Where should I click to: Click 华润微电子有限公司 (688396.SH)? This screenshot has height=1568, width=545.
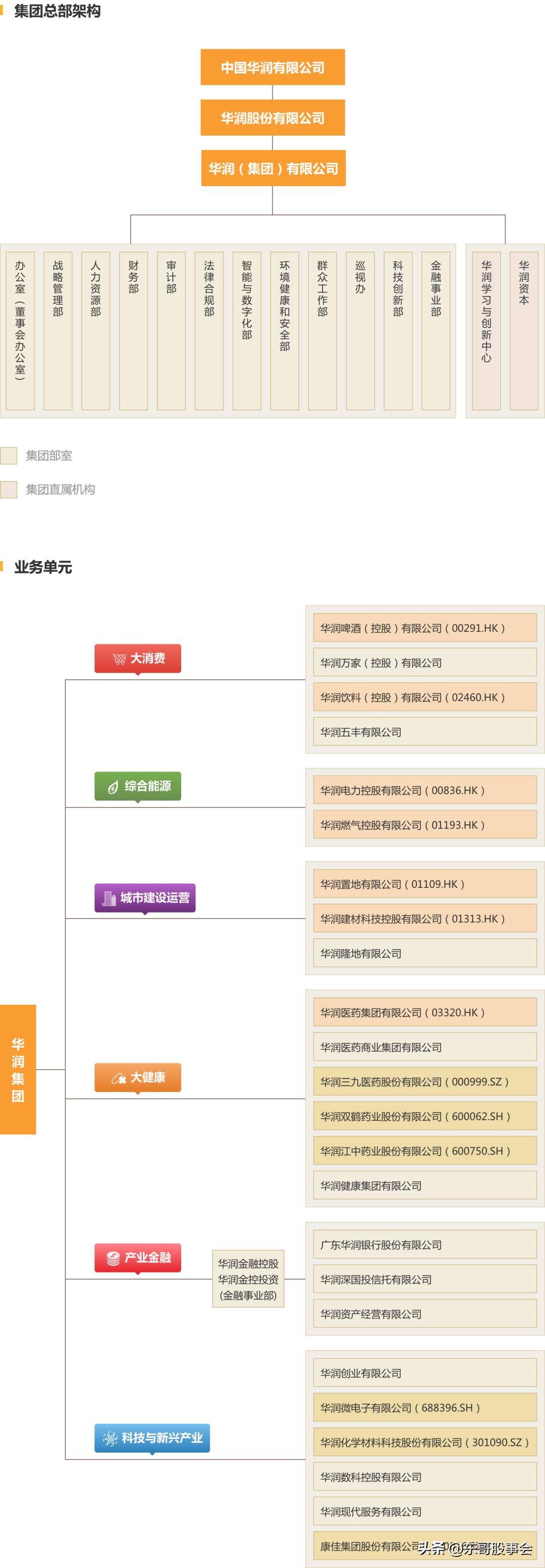point(424,1408)
